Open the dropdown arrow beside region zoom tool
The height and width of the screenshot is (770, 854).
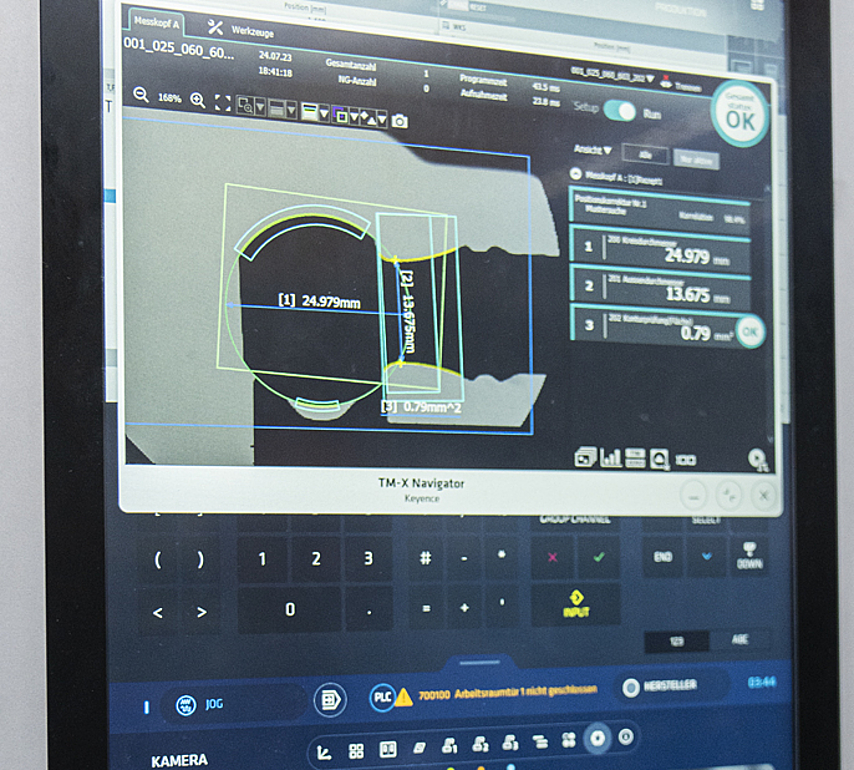coord(260,107)
